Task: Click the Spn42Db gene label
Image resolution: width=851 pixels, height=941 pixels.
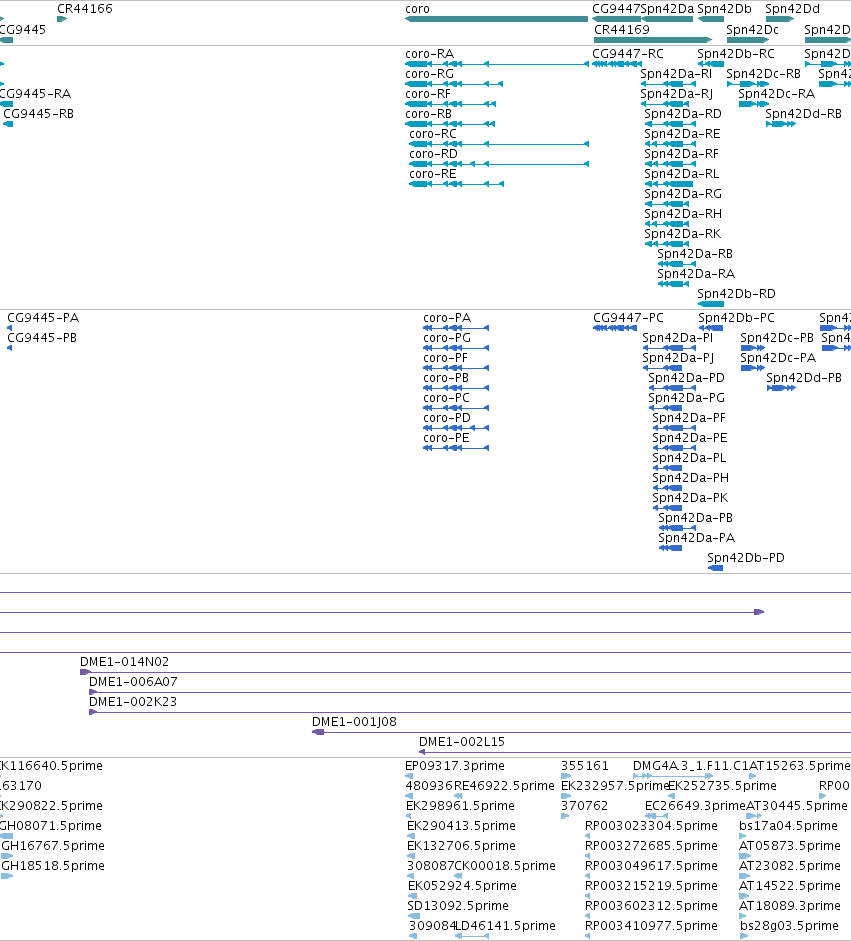Action: point(724,8)
